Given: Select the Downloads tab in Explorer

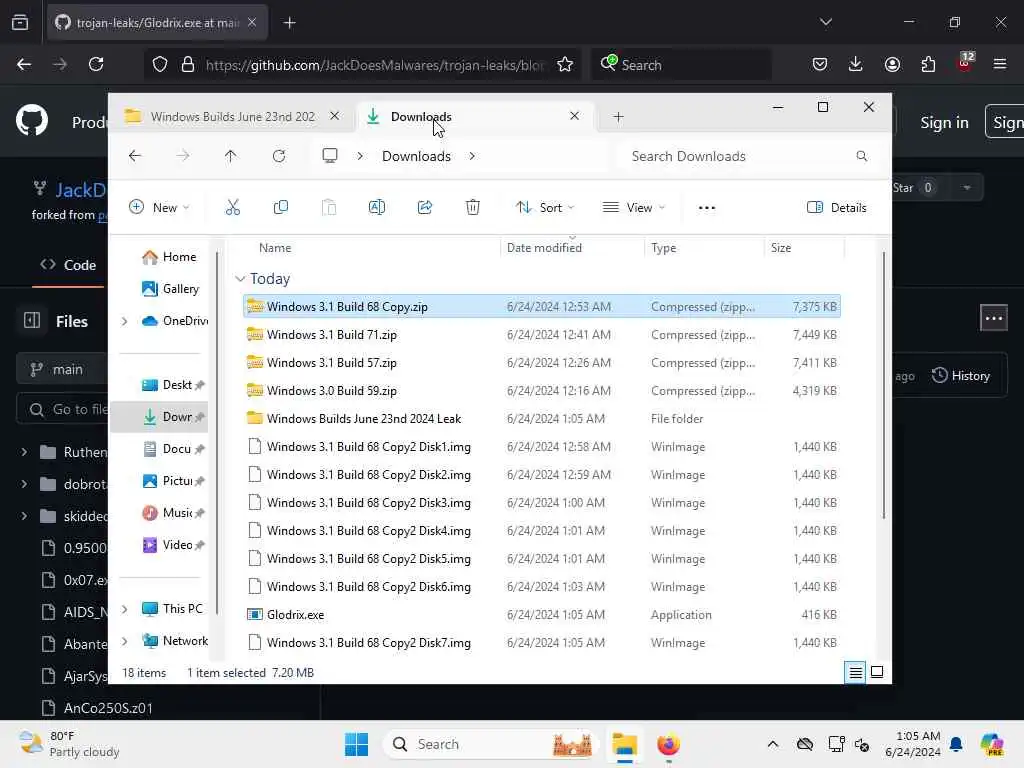Looking at the screenshot, I should 475,116.
